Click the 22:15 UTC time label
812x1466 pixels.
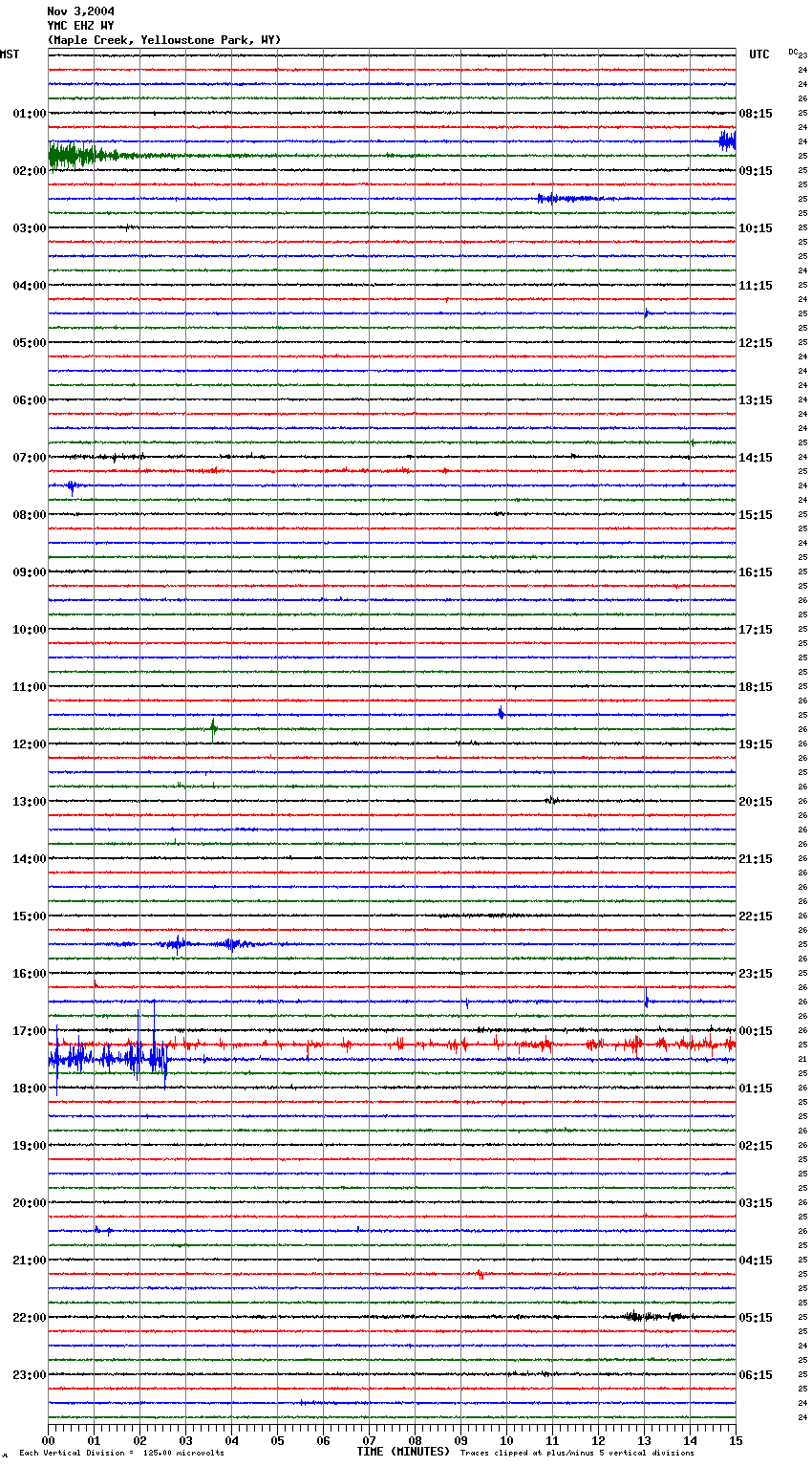[756, 916]
